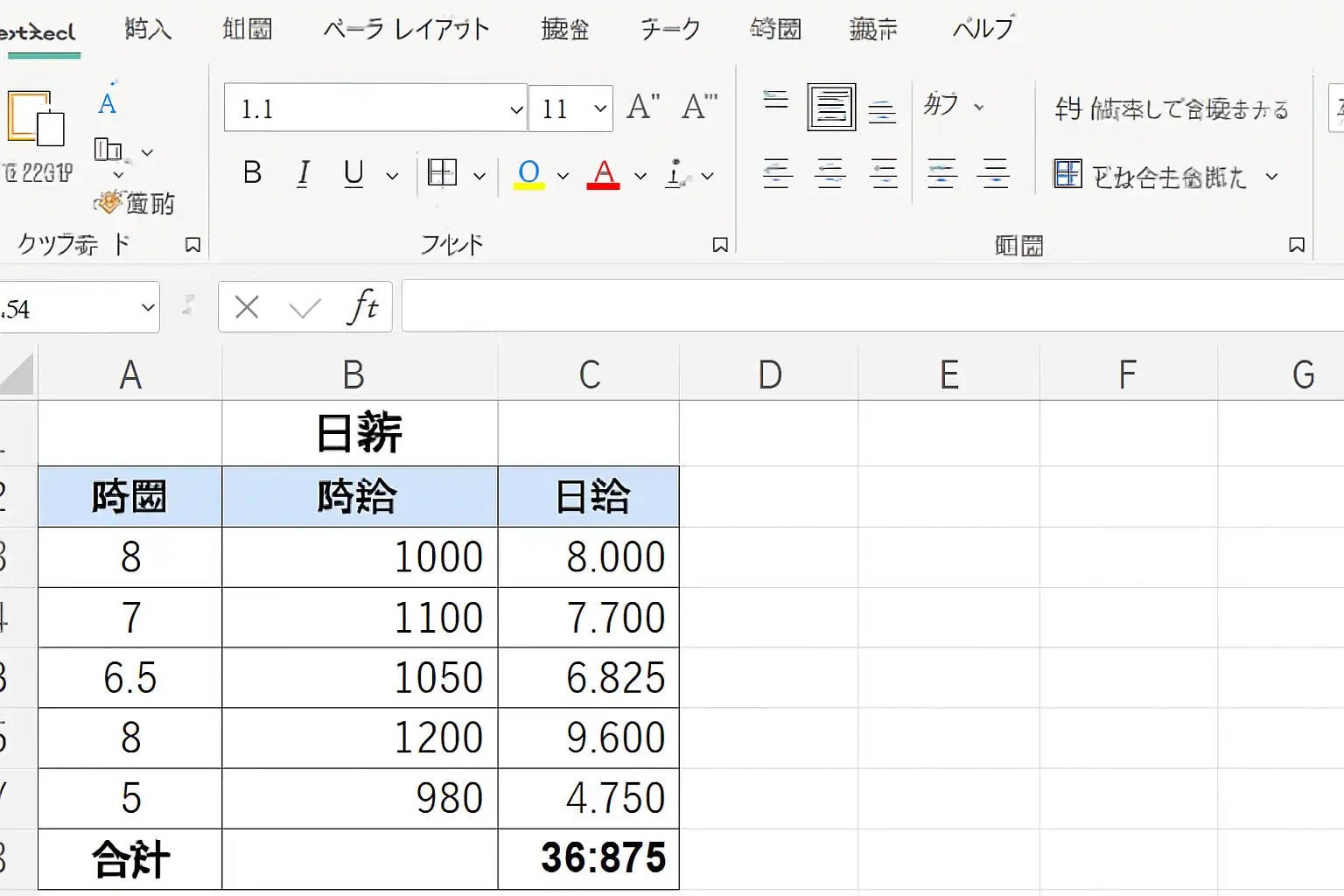Viewport: 1344px width, 896px height.
Task: Click the format painter brush icon
Action: coord(108,203)
